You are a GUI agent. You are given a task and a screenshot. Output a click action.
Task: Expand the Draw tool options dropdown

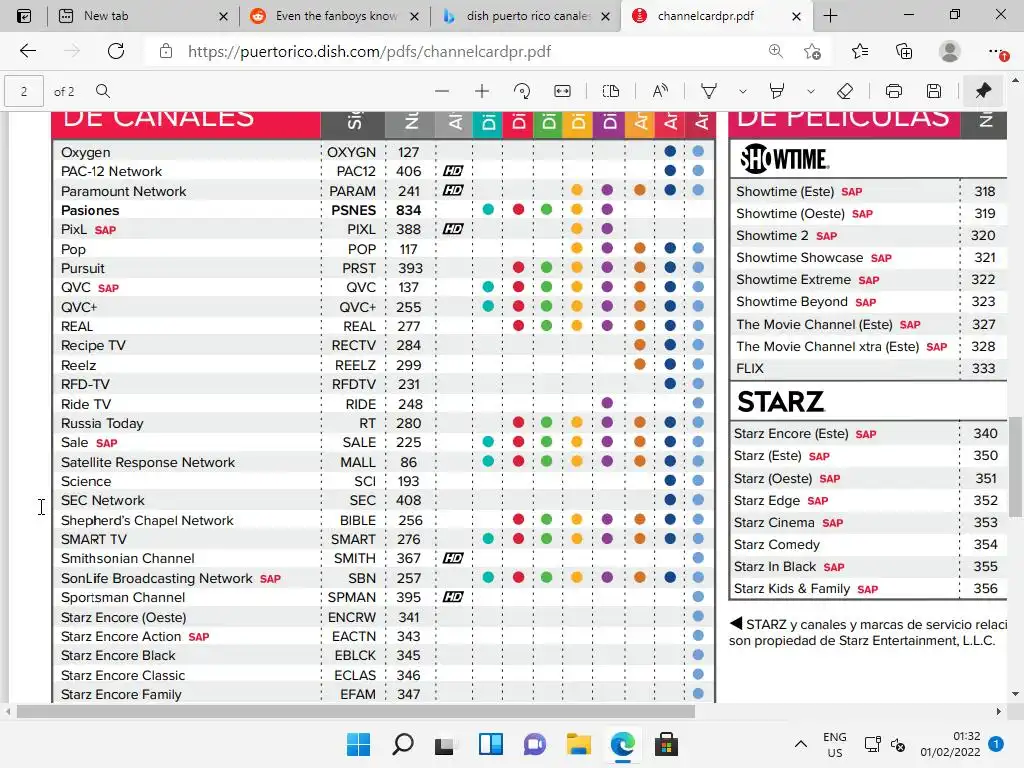pos(743,91)
